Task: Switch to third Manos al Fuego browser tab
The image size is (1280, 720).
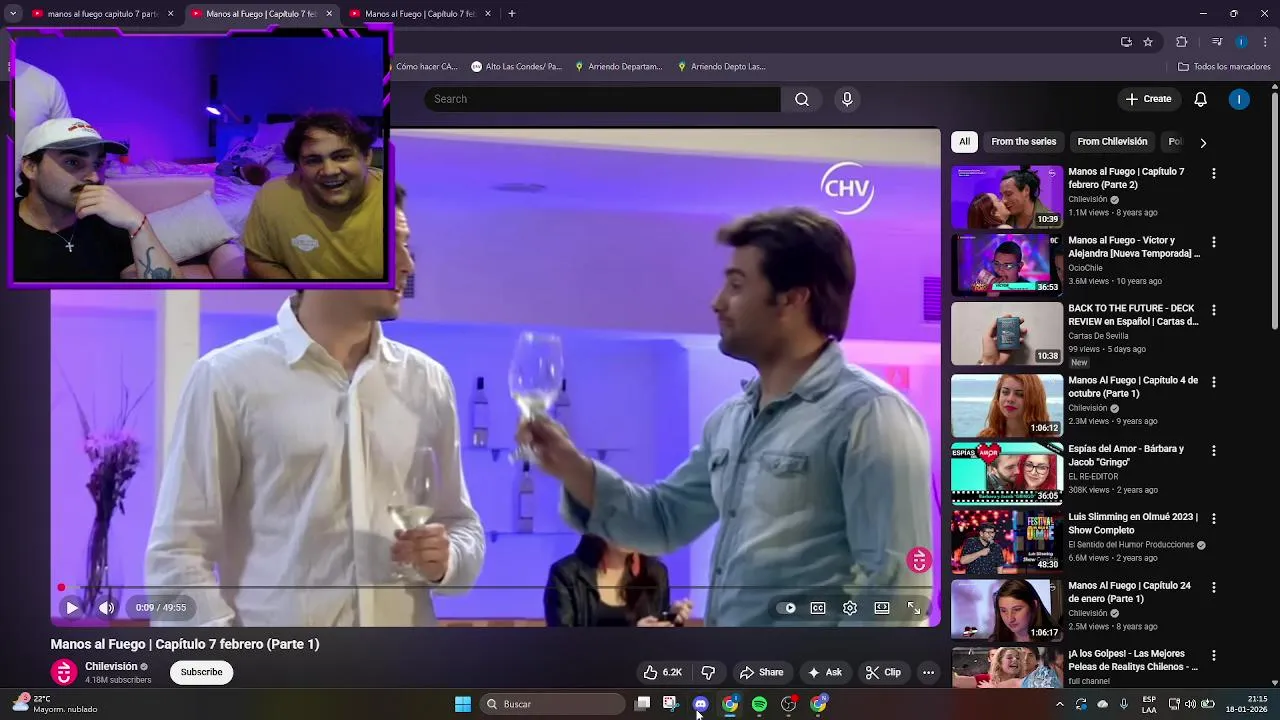Action: pos(420,14)
